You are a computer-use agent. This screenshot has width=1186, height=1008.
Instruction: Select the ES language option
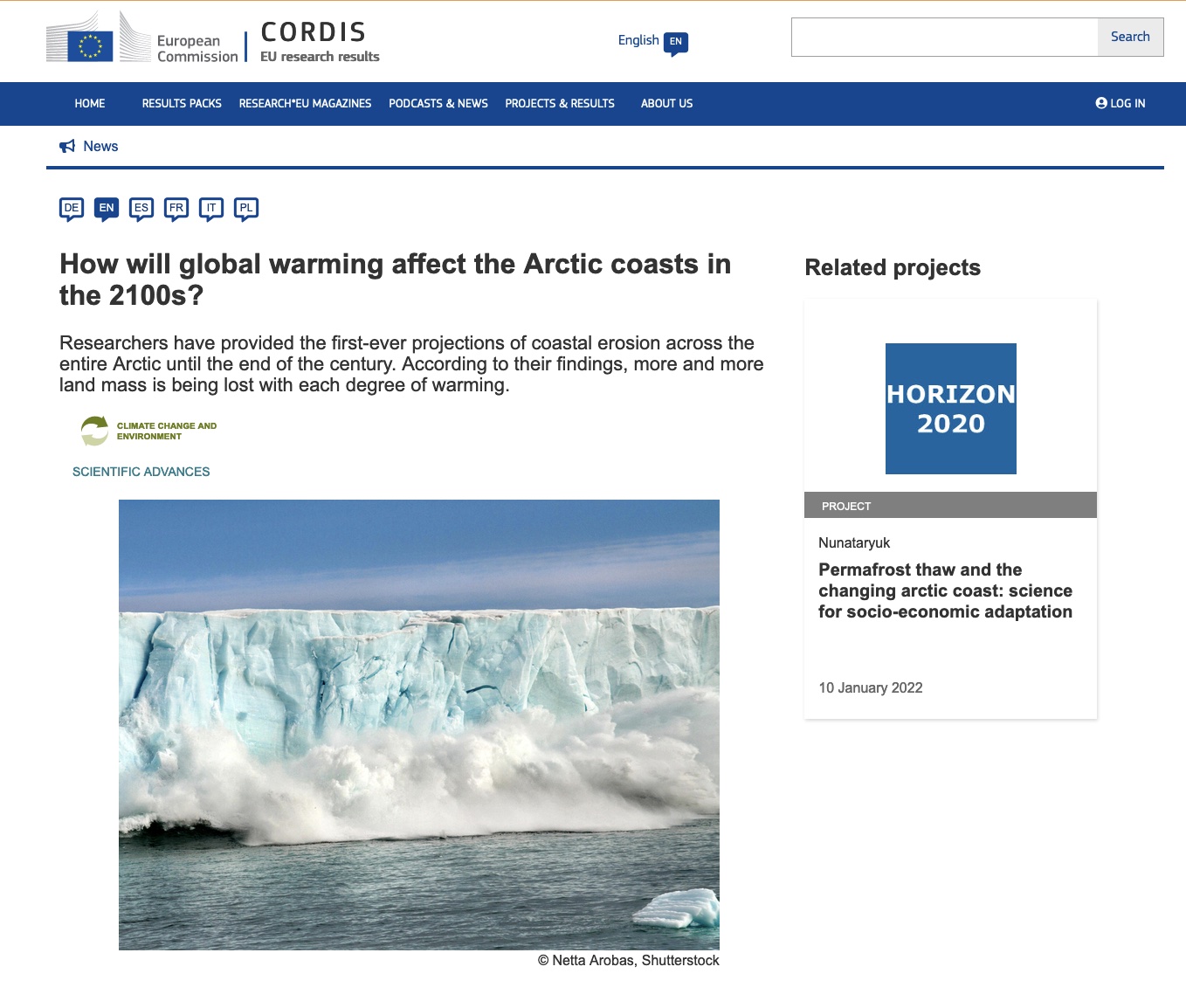click(x=141, y=208)
